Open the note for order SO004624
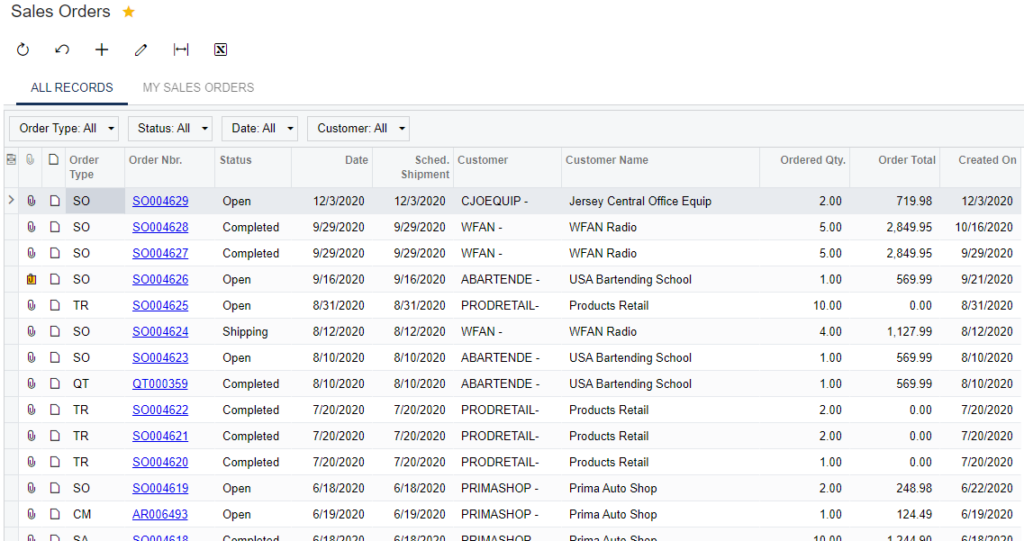This screenshot has height=541, width=1024. (55, 332)
